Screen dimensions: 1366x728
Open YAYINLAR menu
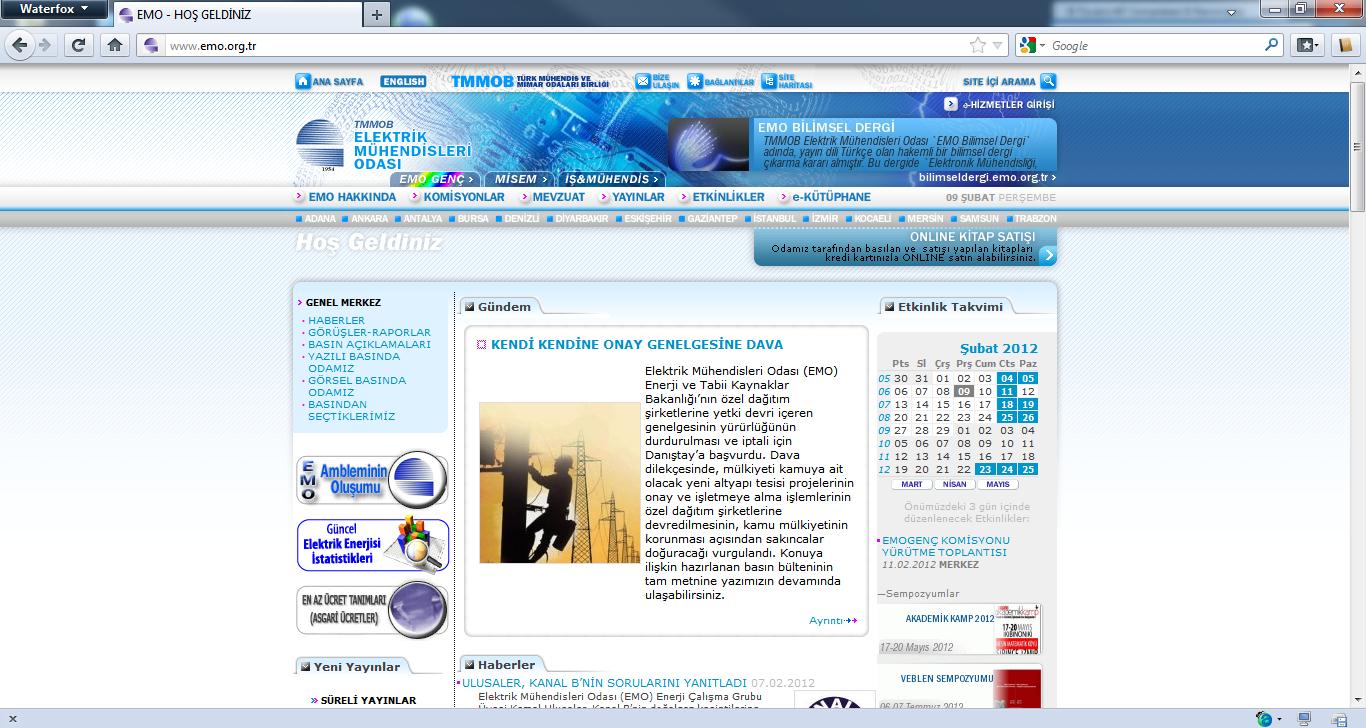pos(638,197)
